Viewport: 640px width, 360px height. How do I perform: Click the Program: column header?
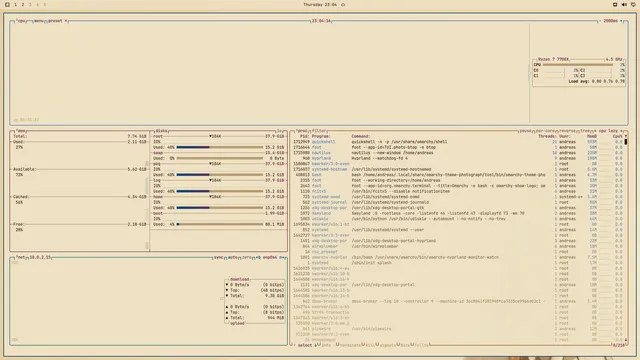coord(321,136)
